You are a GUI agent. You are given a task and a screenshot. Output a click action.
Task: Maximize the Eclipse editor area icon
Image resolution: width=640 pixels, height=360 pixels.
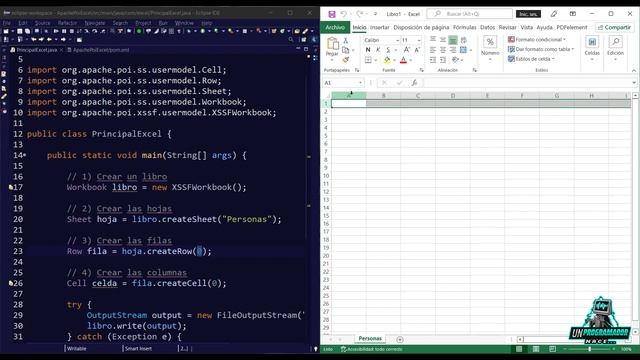(306, 49)
